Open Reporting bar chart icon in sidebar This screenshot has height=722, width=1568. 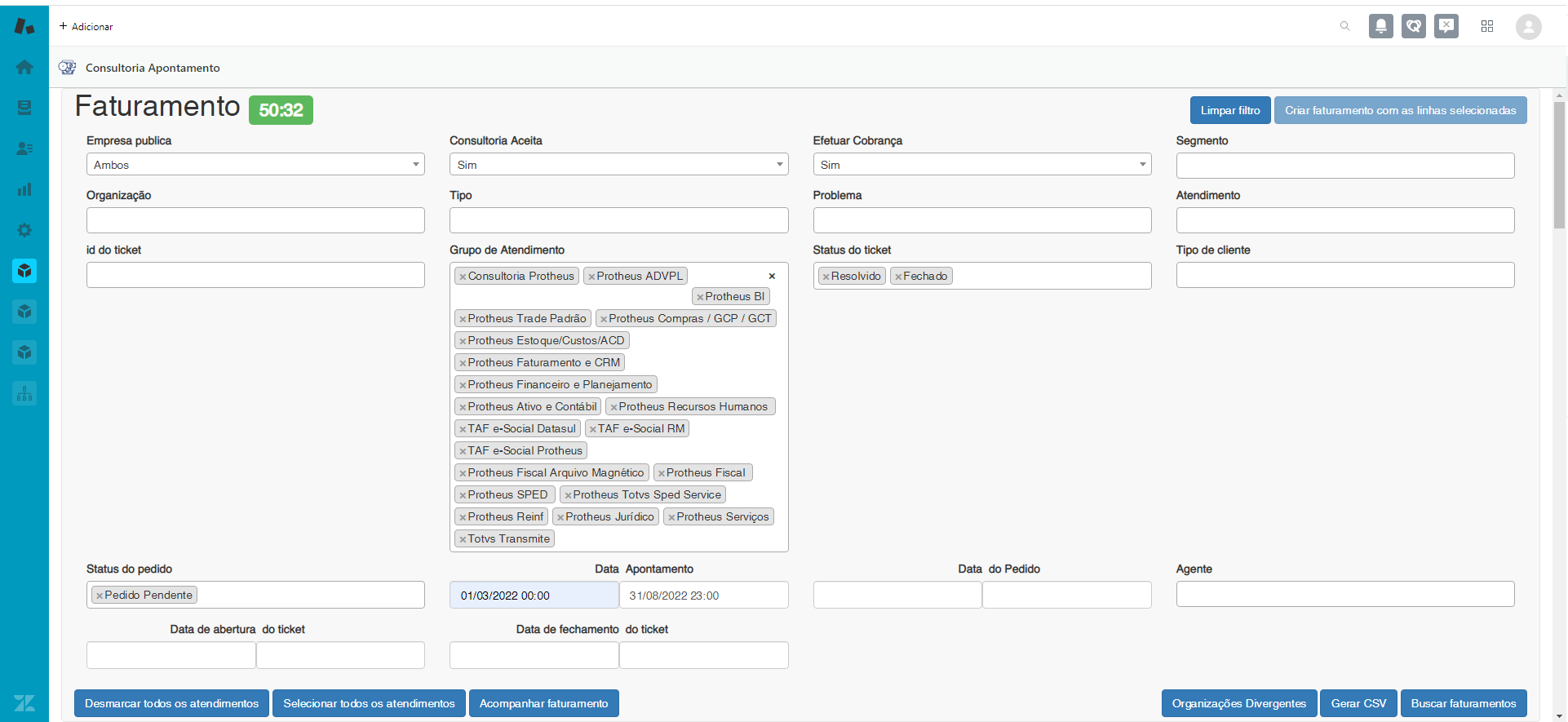pos(24,189)
